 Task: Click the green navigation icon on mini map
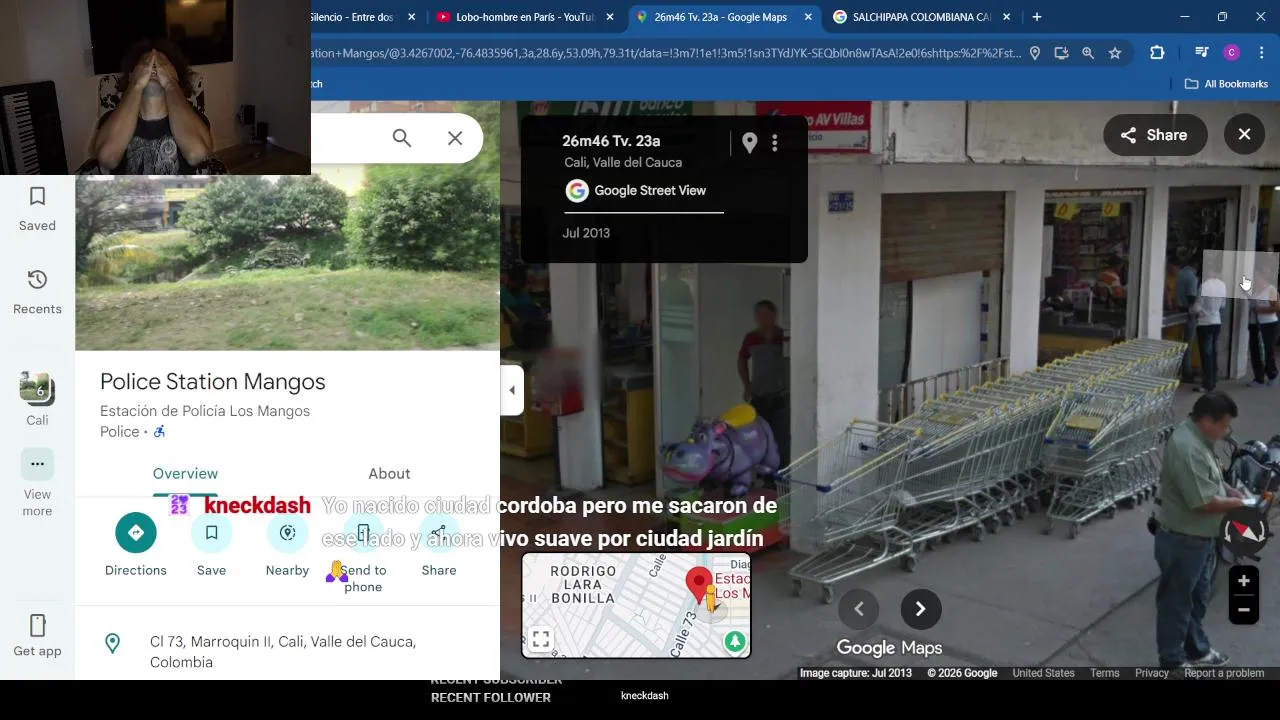point(735,641)
